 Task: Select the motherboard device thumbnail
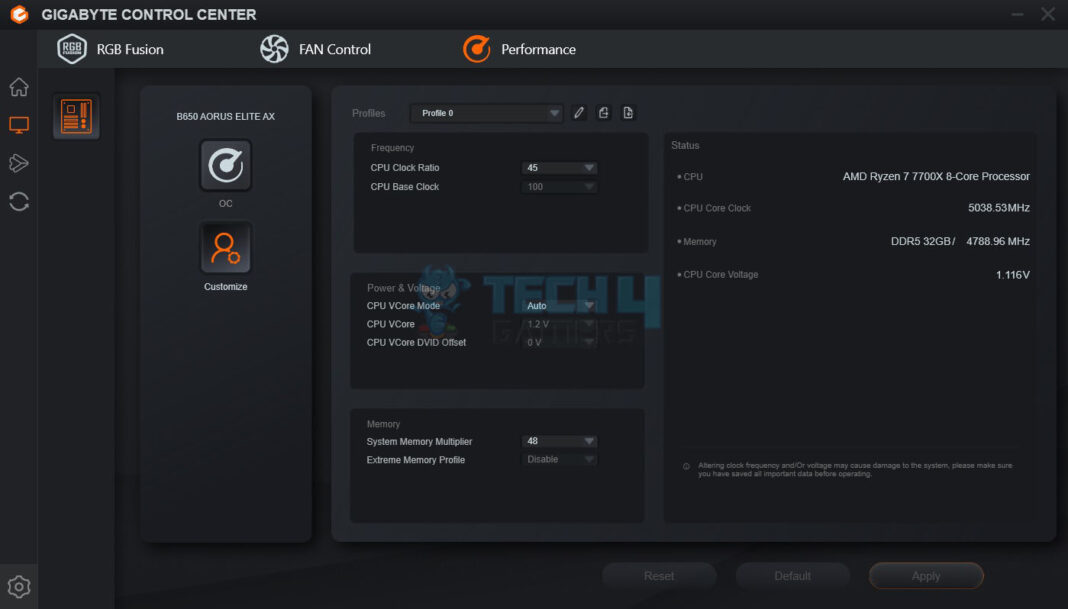76,116
